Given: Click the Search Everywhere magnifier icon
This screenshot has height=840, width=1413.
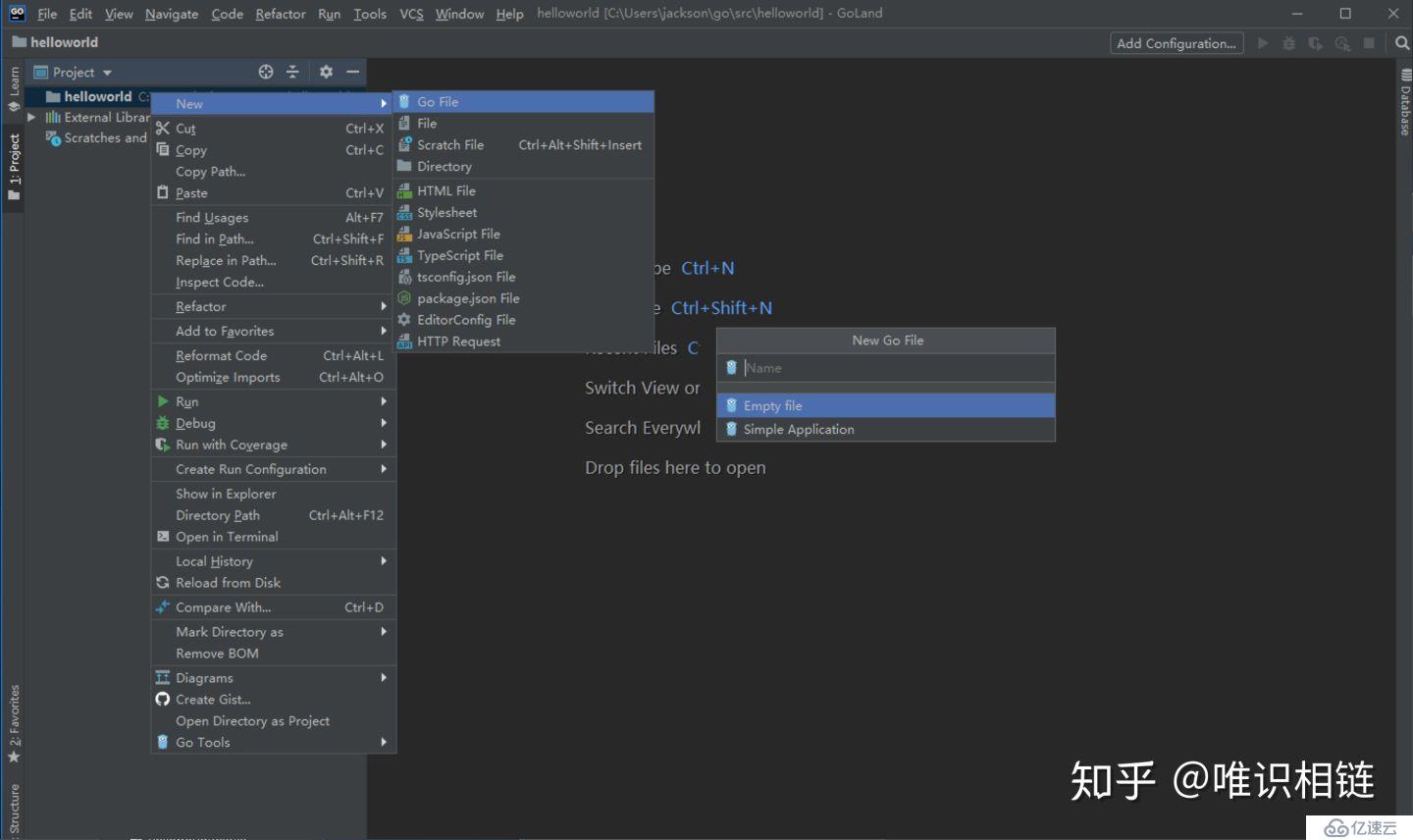Looking at the screenshot, I should [x=1401, y=43].
